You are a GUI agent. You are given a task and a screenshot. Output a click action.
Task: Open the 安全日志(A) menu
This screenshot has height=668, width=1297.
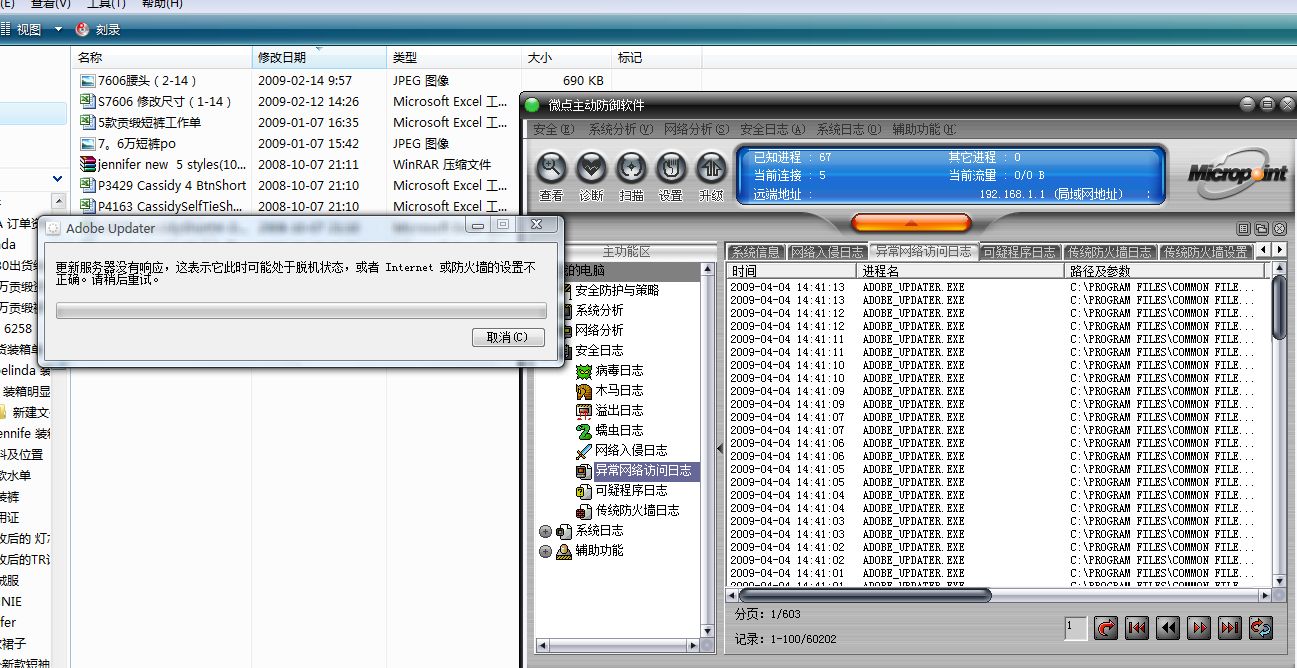(772, 130)
